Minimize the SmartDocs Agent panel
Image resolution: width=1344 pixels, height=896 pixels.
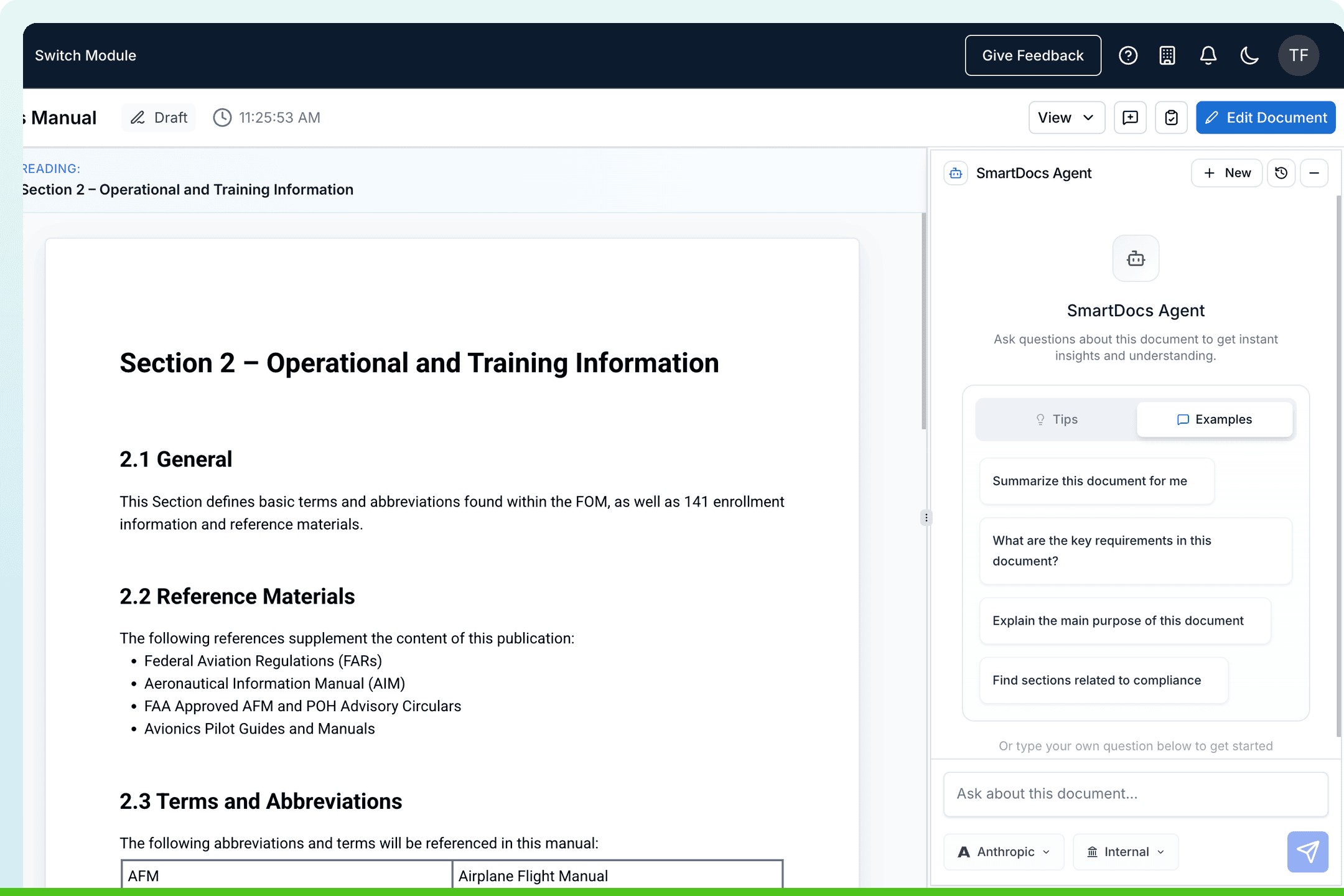point(1314,173)
